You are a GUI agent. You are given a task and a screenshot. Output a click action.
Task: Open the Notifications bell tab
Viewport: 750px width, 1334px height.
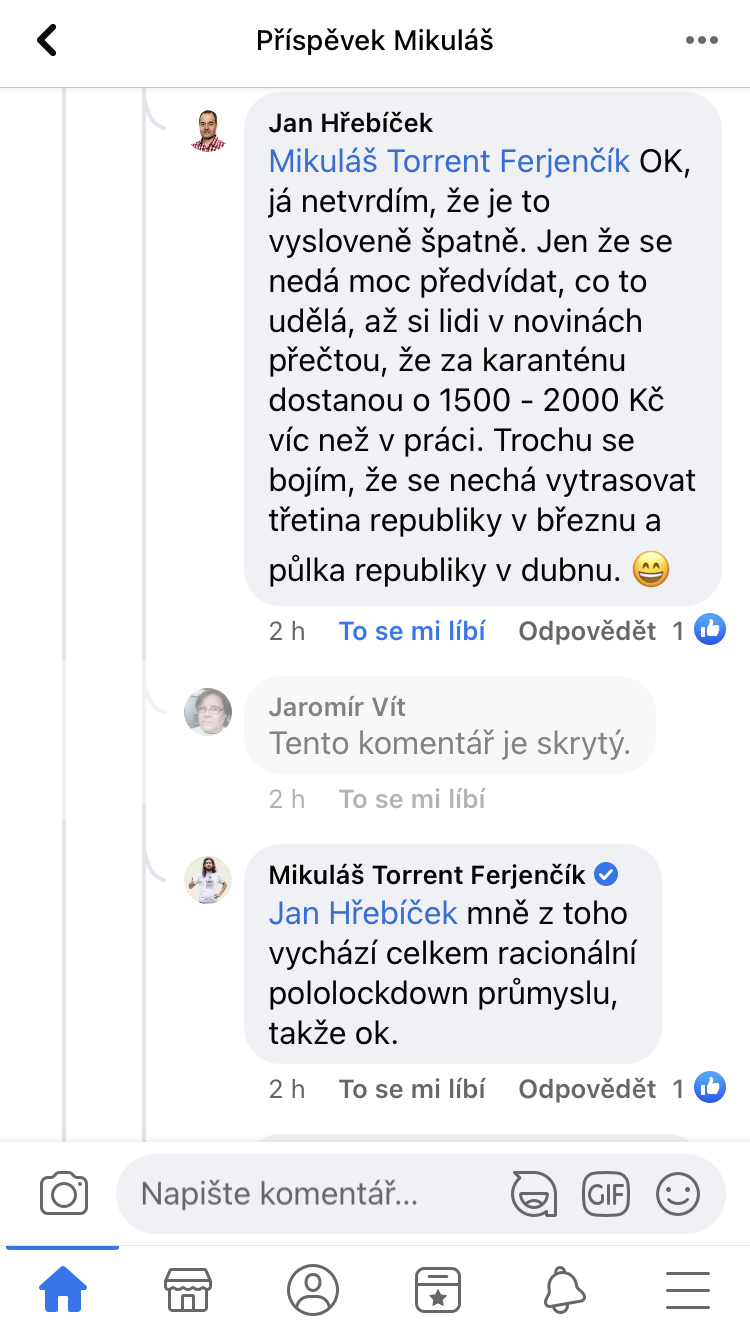click(564, 1290)
